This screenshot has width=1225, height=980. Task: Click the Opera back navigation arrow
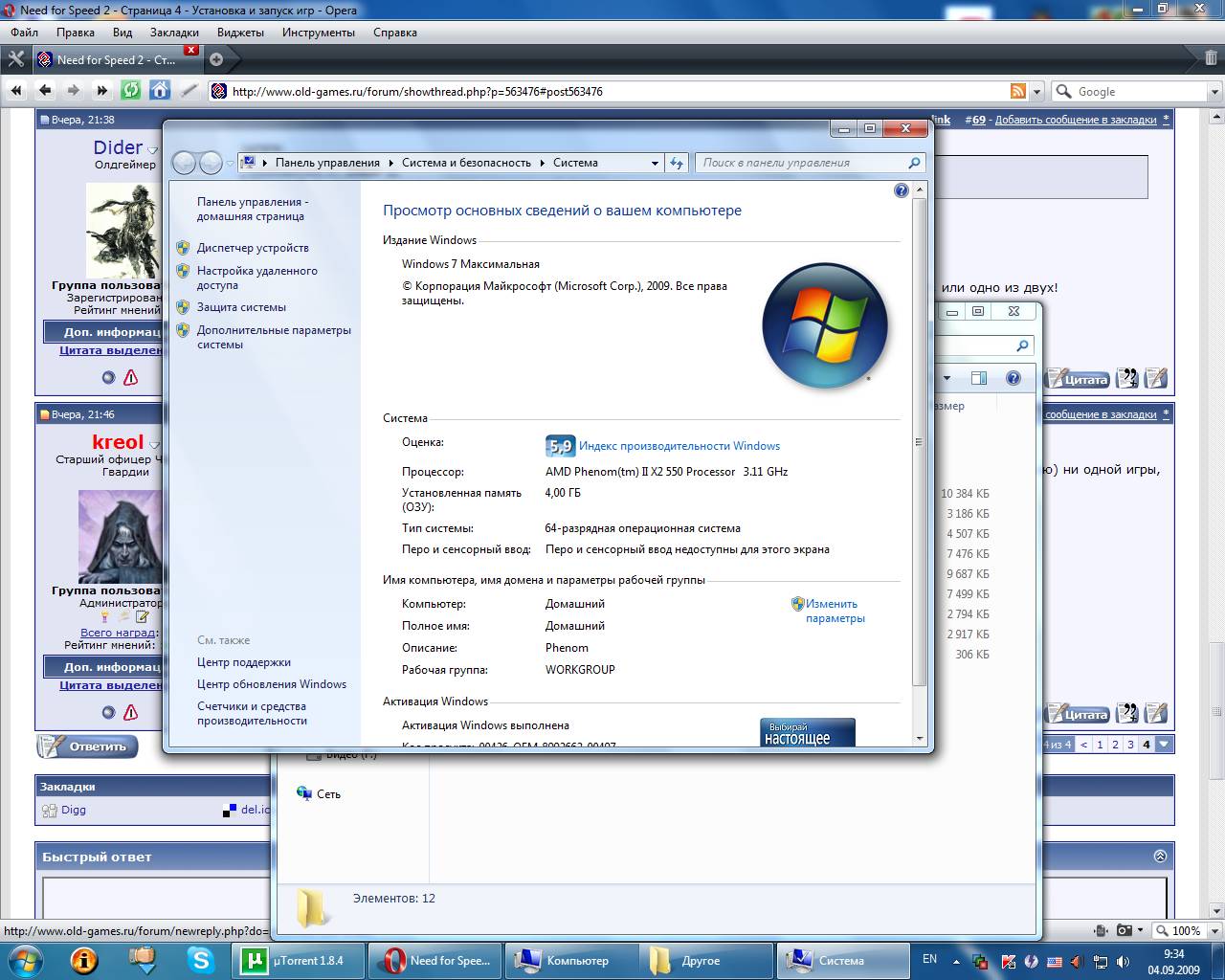pyautogui.click(x=45, y=91)
